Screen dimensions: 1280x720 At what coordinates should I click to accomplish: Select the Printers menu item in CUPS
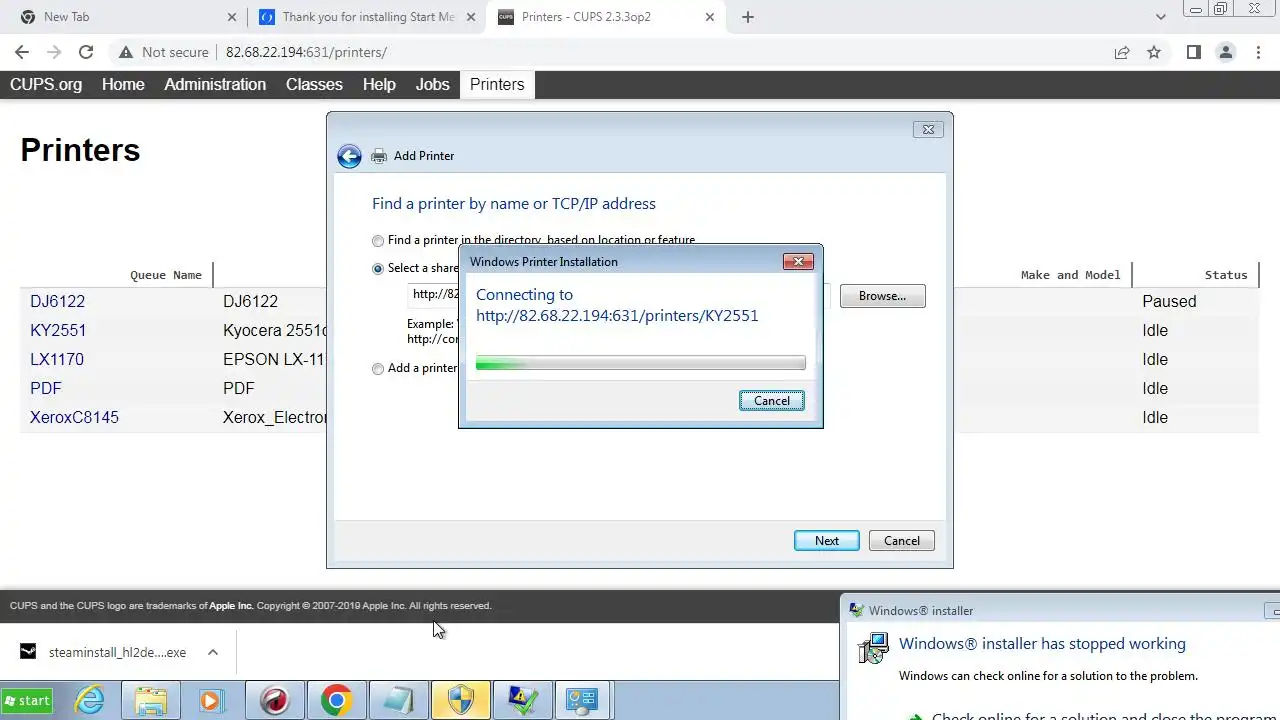point(497,85)
